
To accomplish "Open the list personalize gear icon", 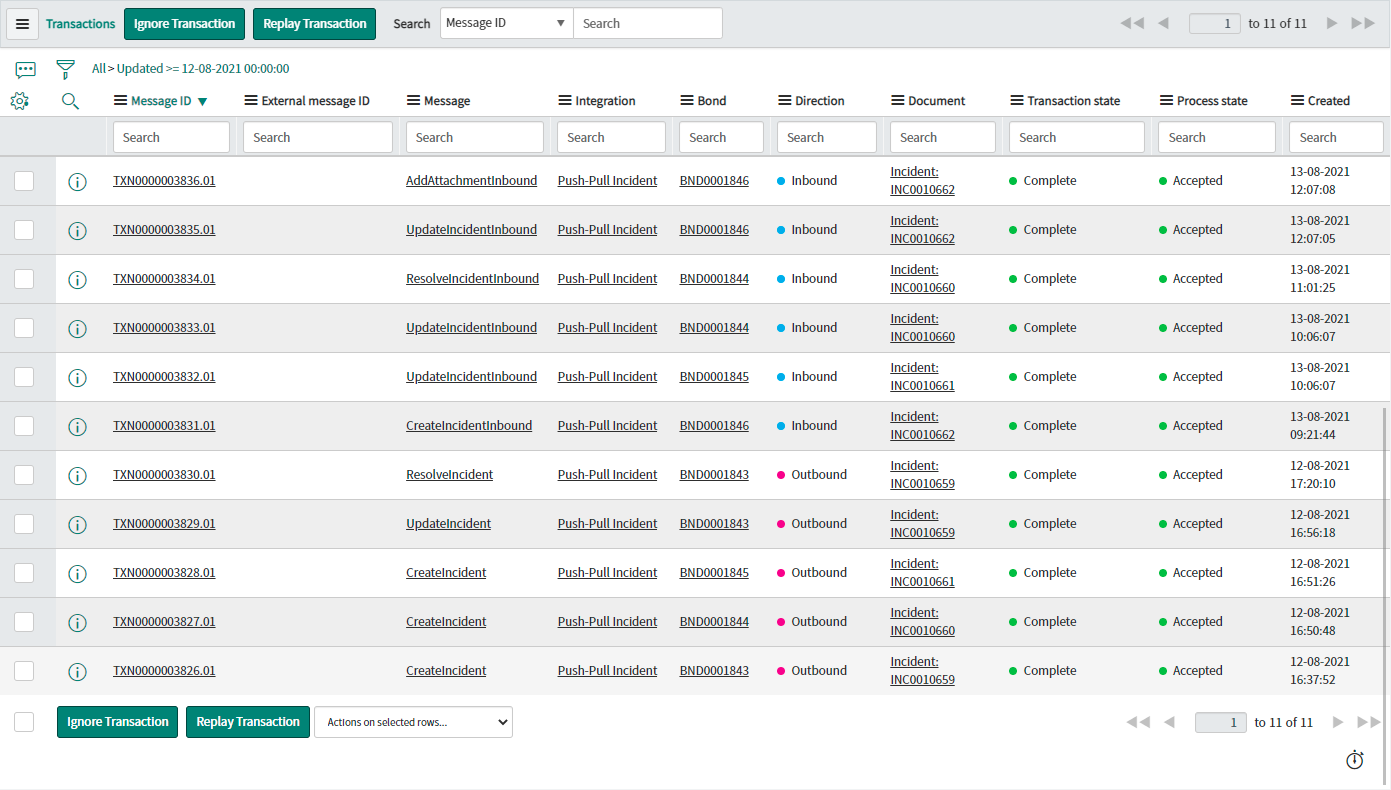I will click(x=20, y=101).
